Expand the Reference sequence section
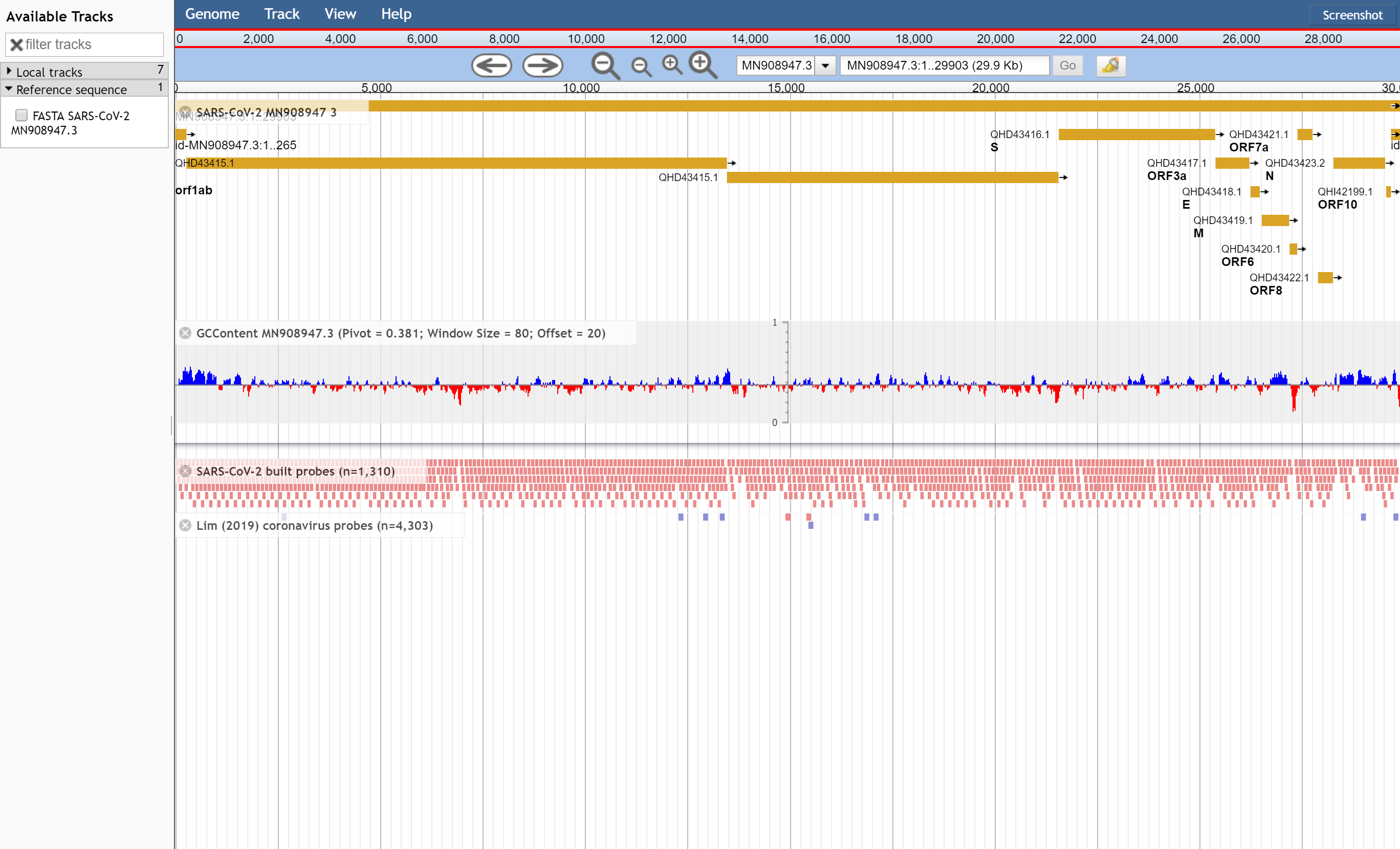The width and height of the screenshot is (1400, 849). pyautogui.click(x=10, y=90)
